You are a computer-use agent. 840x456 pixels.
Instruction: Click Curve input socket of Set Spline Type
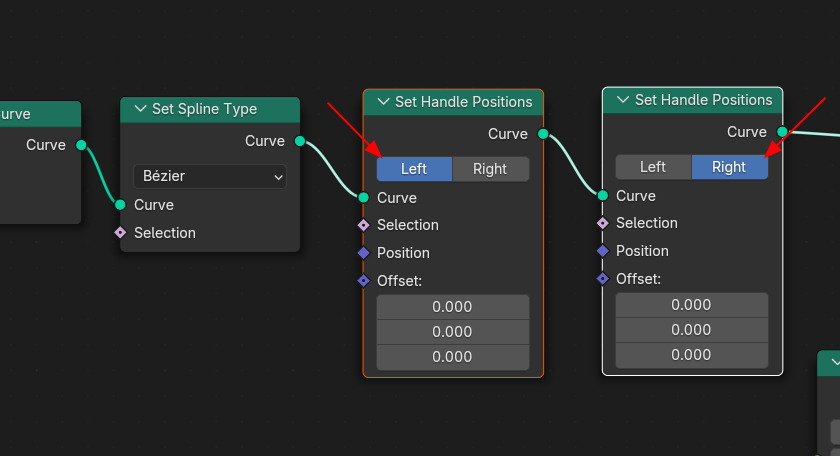(120, 205)
